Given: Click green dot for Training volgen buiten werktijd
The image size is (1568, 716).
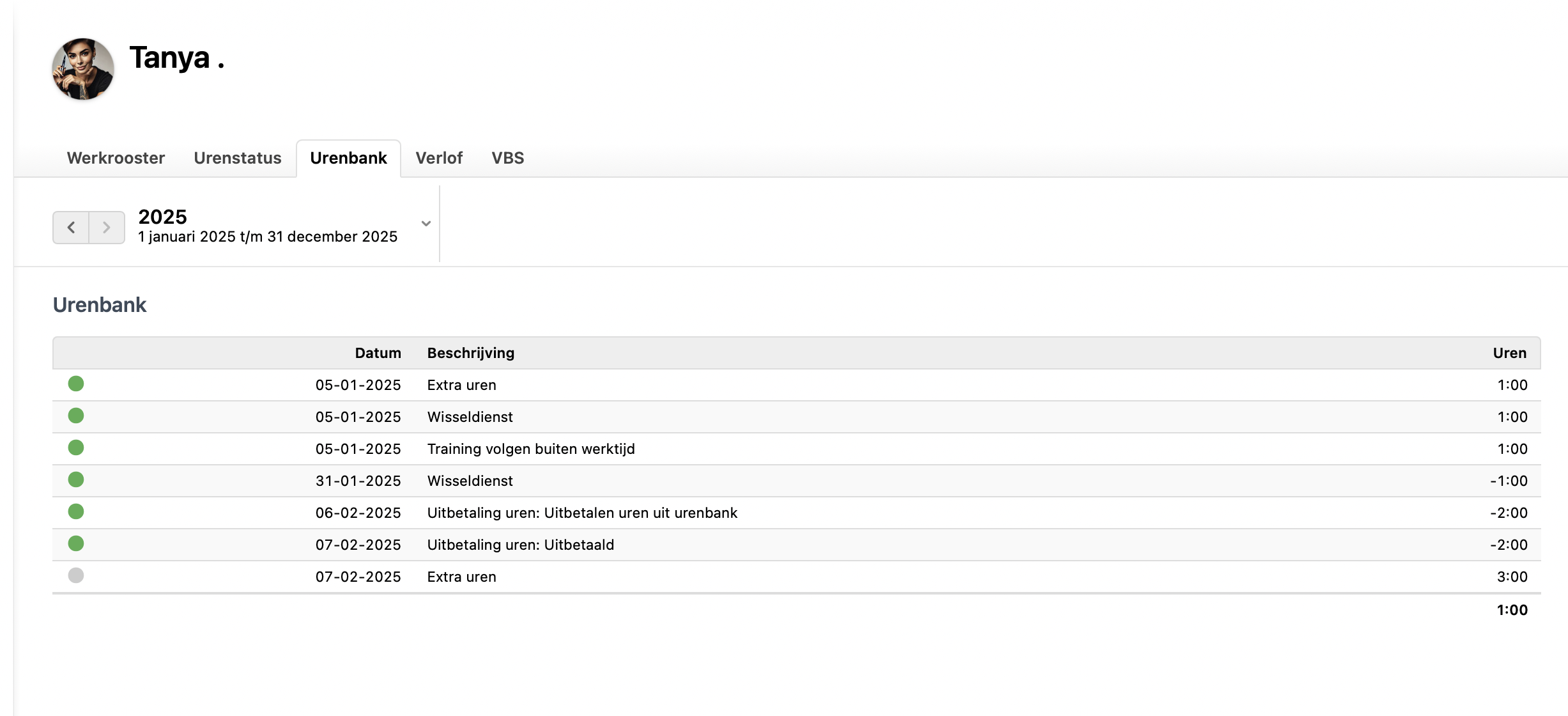Looking at the screenshot, I should (76, 447).
